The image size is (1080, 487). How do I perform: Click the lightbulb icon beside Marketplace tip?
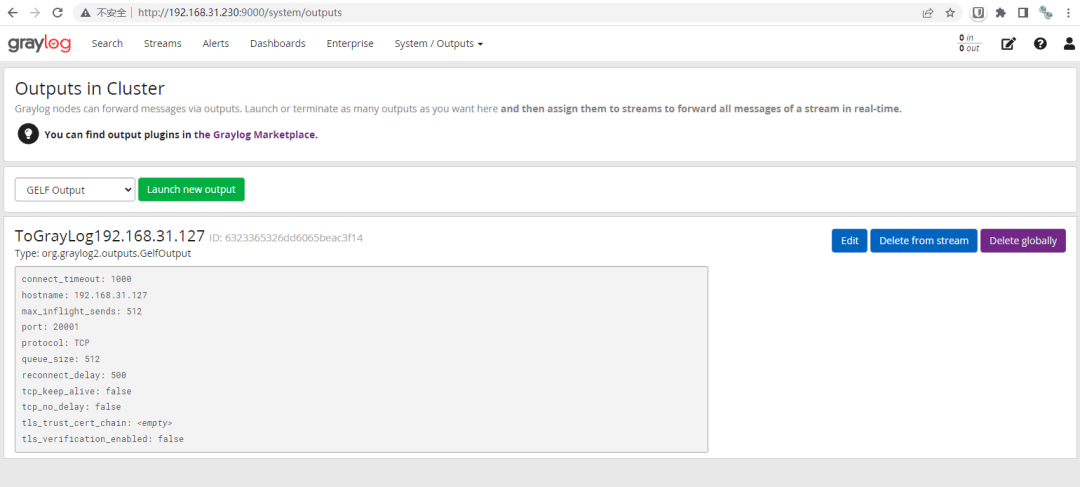click(28, 134)
